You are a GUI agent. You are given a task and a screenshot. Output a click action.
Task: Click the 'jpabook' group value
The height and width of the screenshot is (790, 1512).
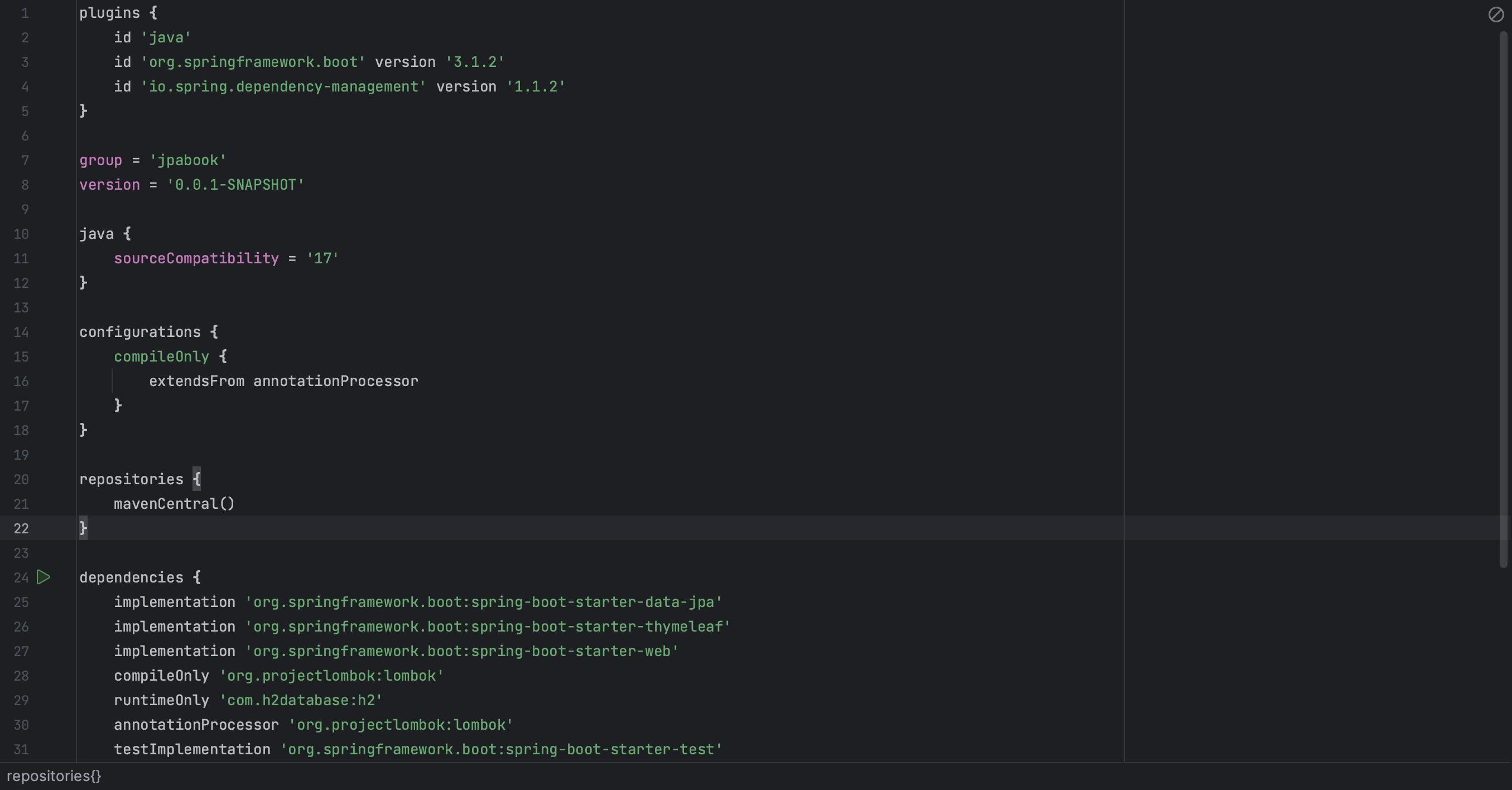click(x=188, y=160)
